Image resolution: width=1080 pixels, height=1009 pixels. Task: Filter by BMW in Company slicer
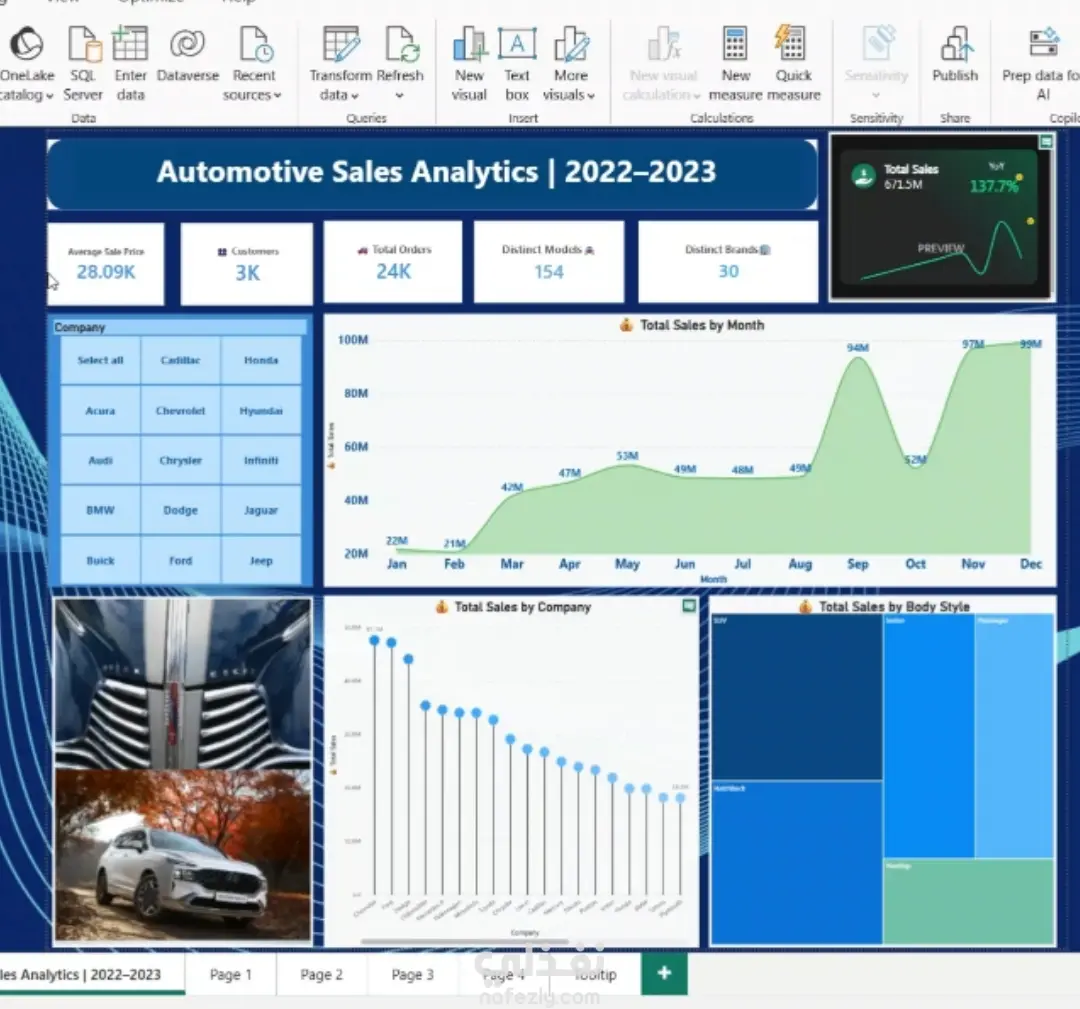pos(101,510)
